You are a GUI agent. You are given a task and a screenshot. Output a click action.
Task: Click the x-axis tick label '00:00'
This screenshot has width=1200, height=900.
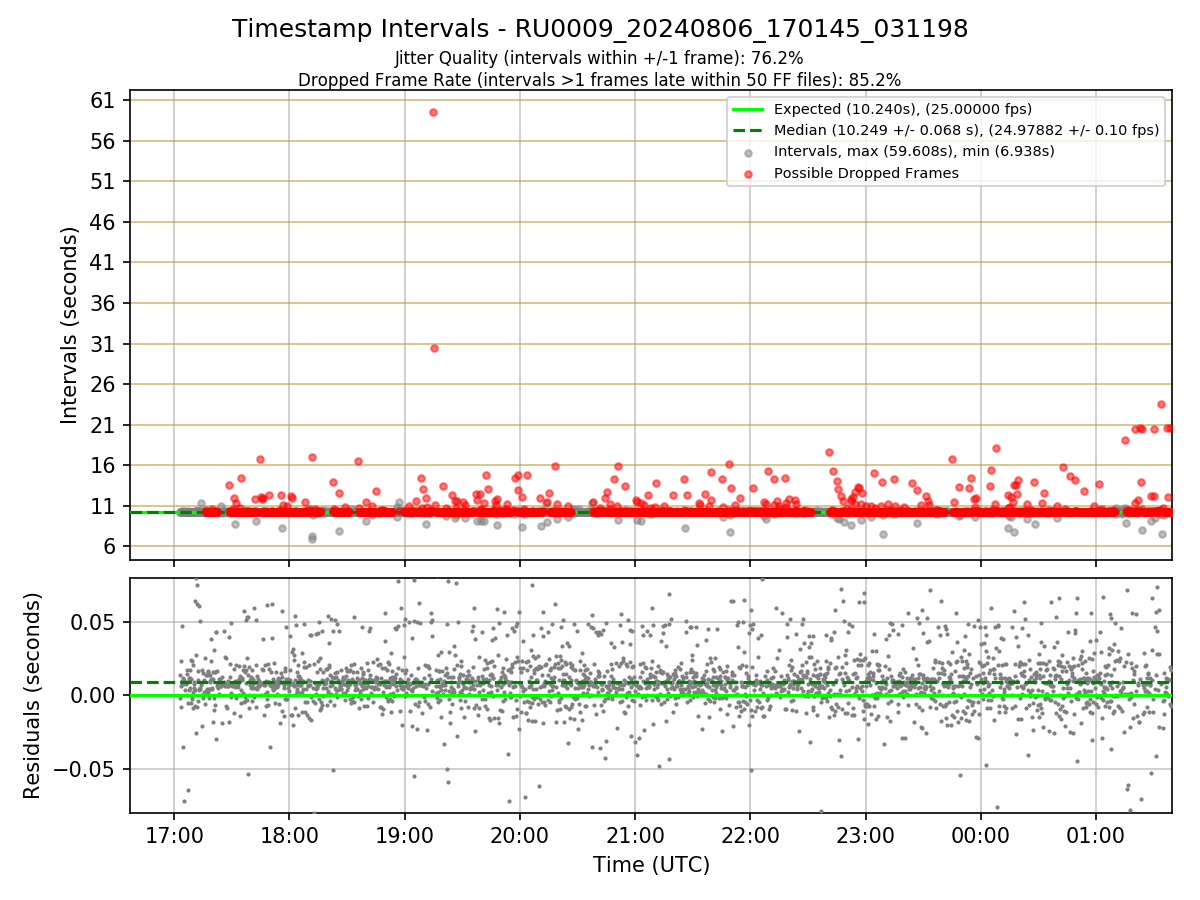click(981, 834)
